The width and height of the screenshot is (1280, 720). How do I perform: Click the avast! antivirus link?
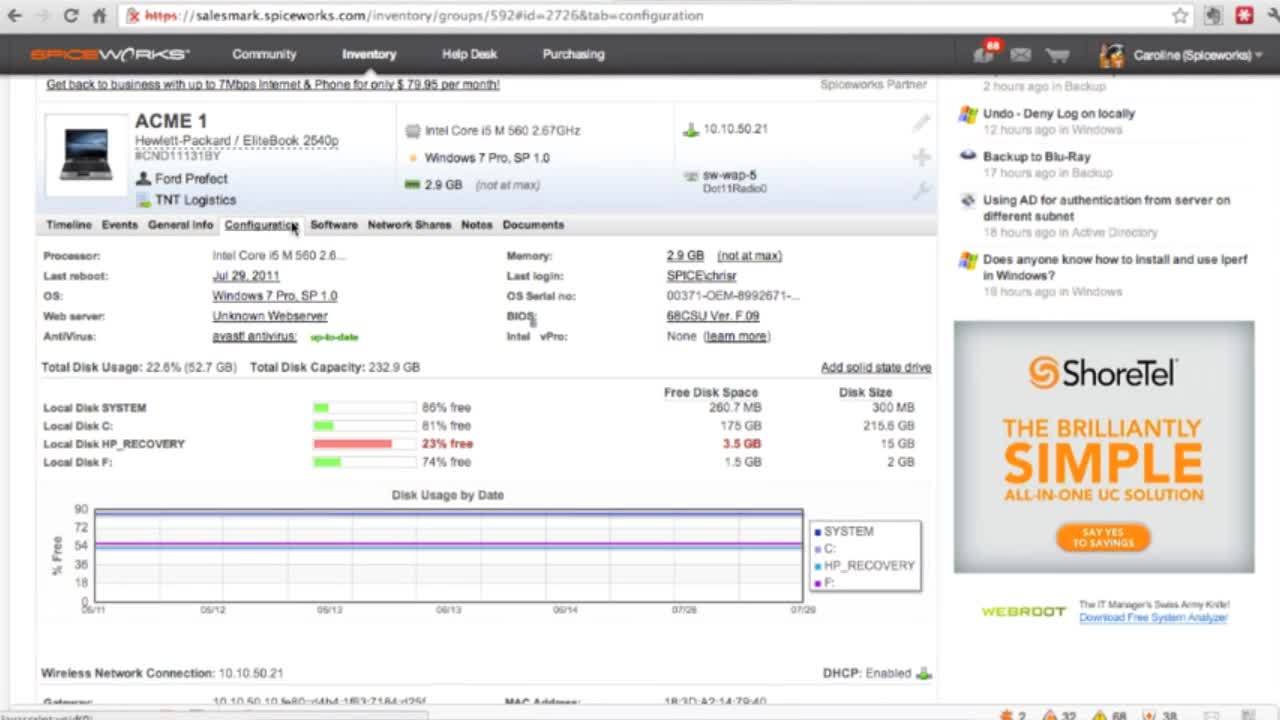(x=254, y=336)
